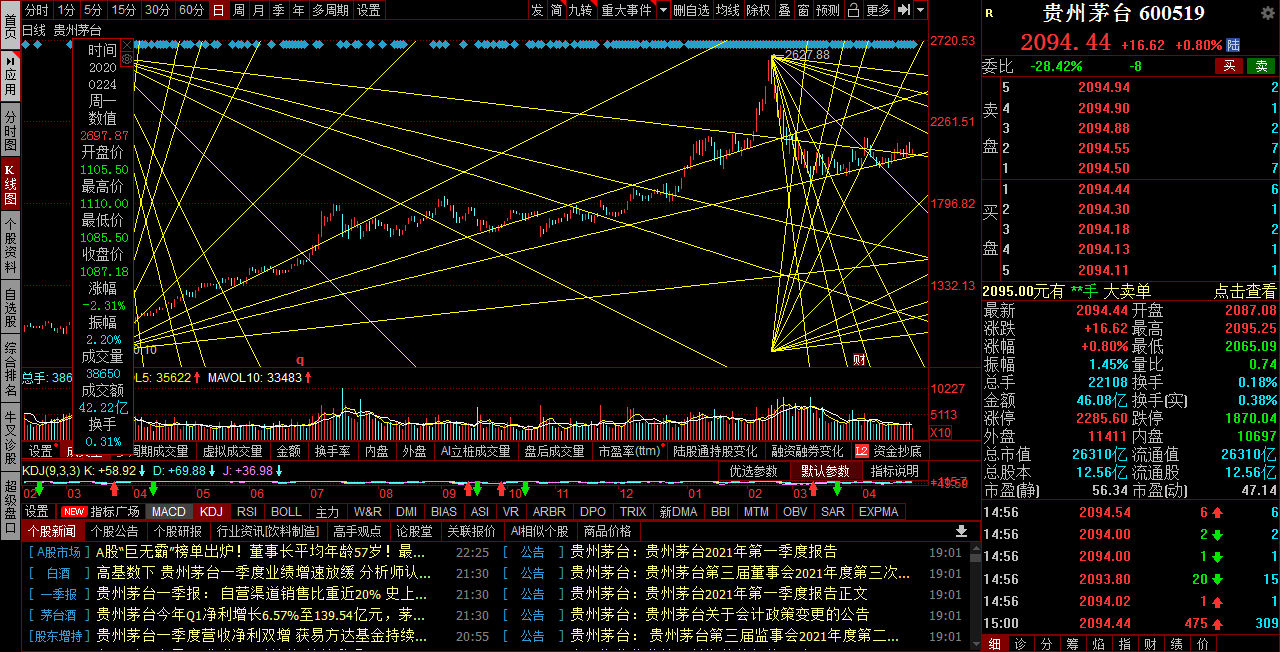Open the 重大事件 events menu

(x=626, y=10)
